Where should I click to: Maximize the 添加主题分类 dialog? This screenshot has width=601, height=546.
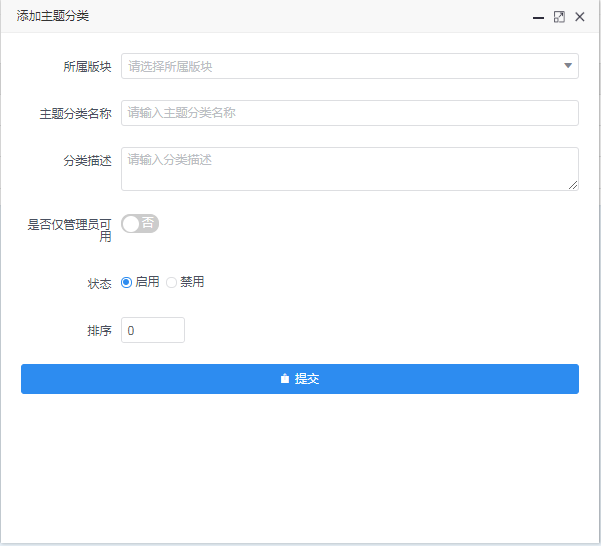559,17
